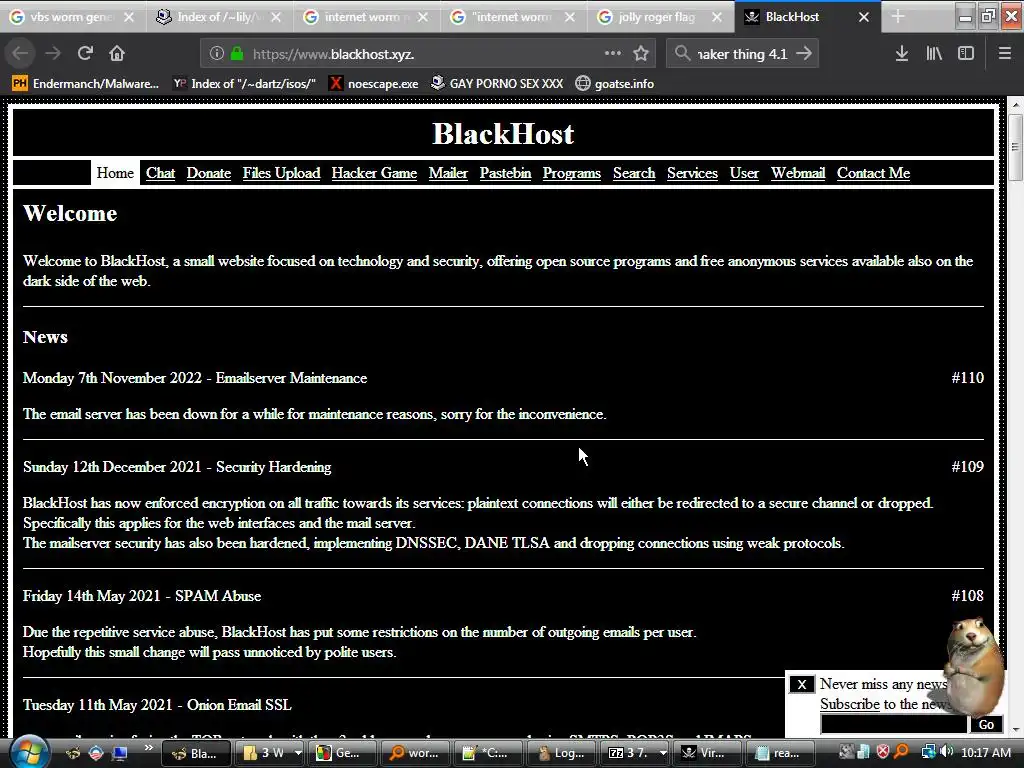The width and height of the screenshot is (1024, 768).
Task: Click the taskbar clock 10:17 AM
Action: click(986, 752)
